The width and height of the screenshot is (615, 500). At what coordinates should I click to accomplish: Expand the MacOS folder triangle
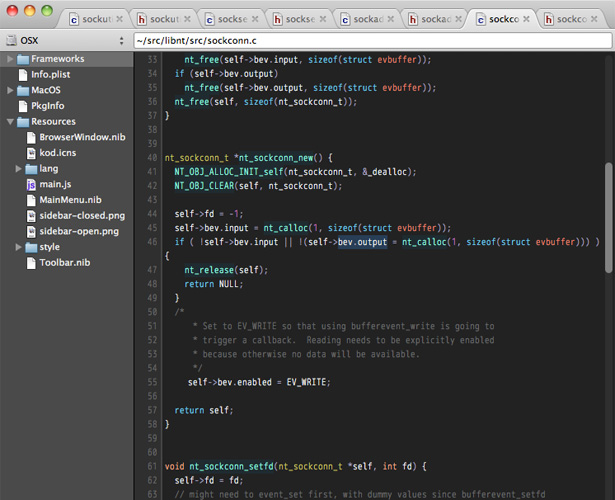[10, 90]
